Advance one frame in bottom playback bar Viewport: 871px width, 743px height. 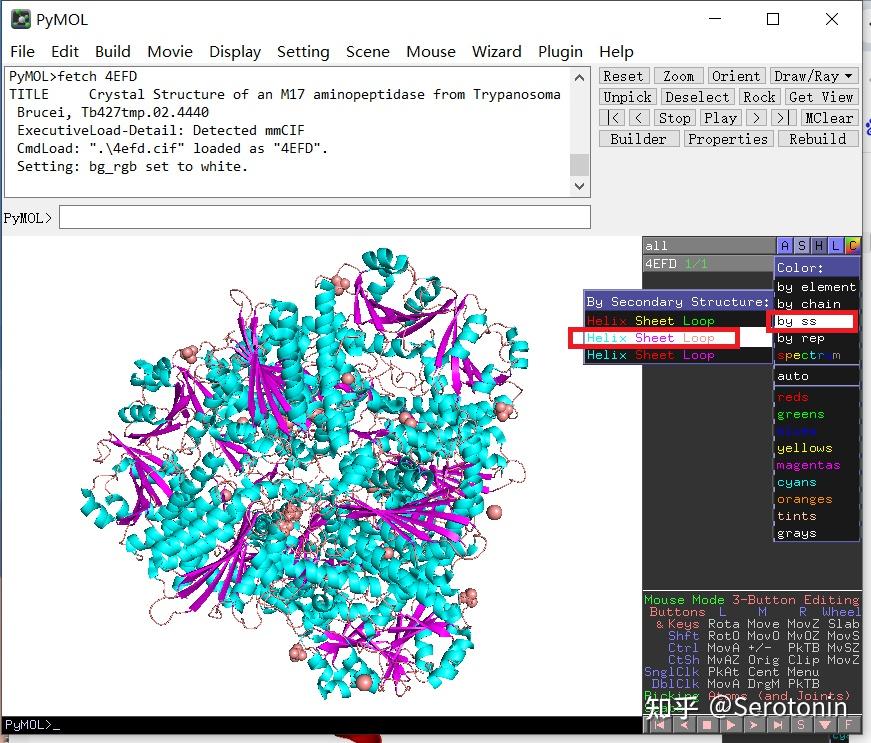tap(754, 725)
